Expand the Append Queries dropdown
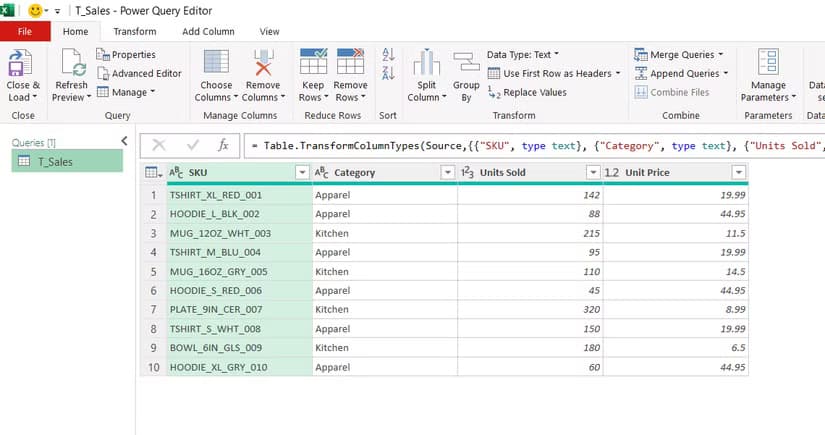 726,74
